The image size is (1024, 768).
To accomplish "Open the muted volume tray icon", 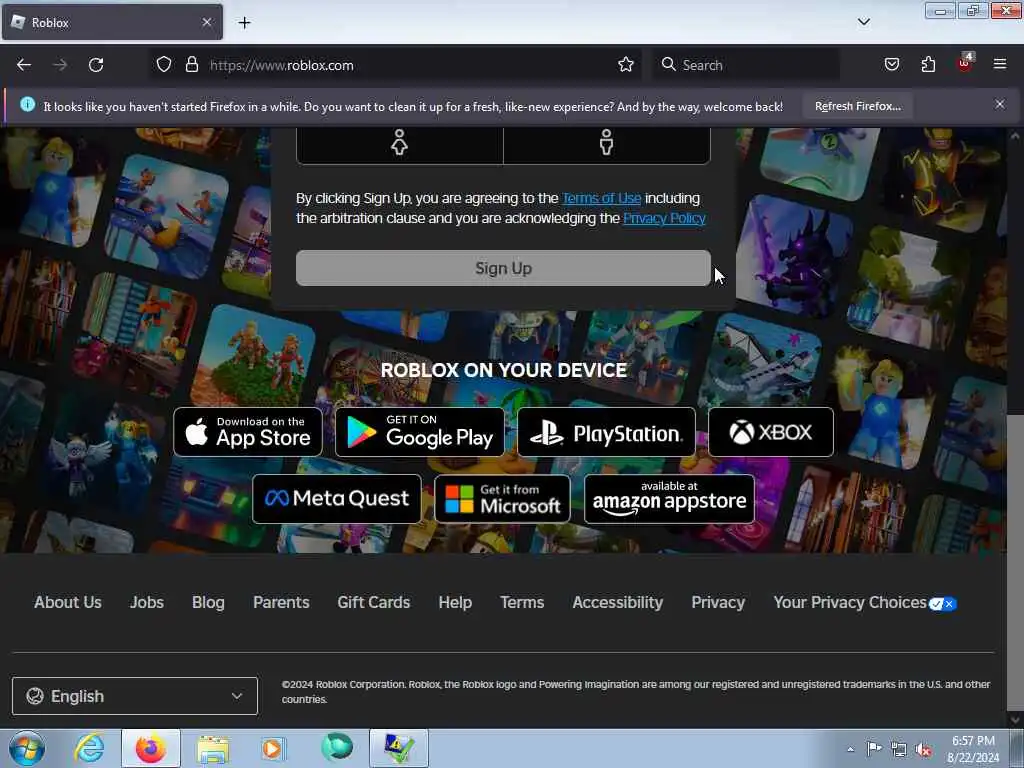I will (x=924, y=750).
